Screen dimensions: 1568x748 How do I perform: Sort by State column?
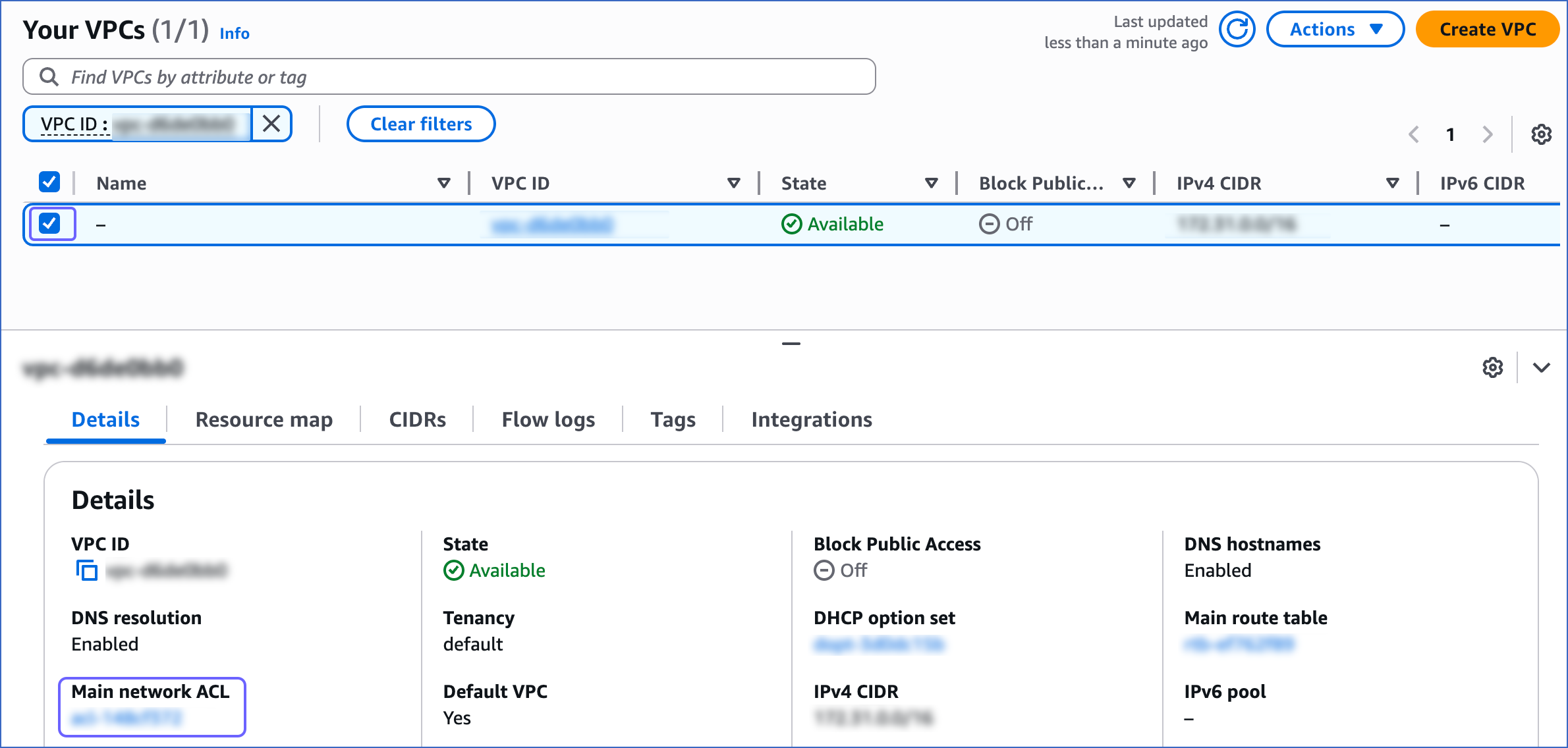(932, 183)
